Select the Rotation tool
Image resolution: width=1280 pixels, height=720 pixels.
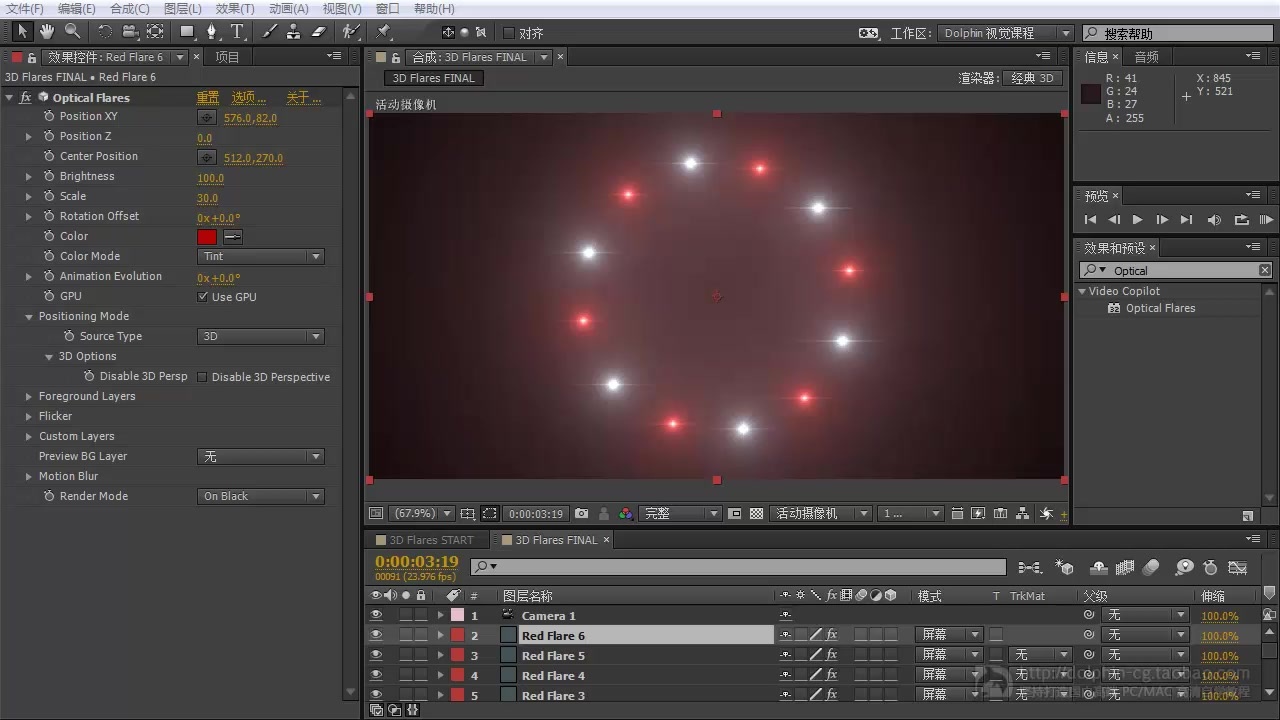pyautogui.click(x=105, y=32)
